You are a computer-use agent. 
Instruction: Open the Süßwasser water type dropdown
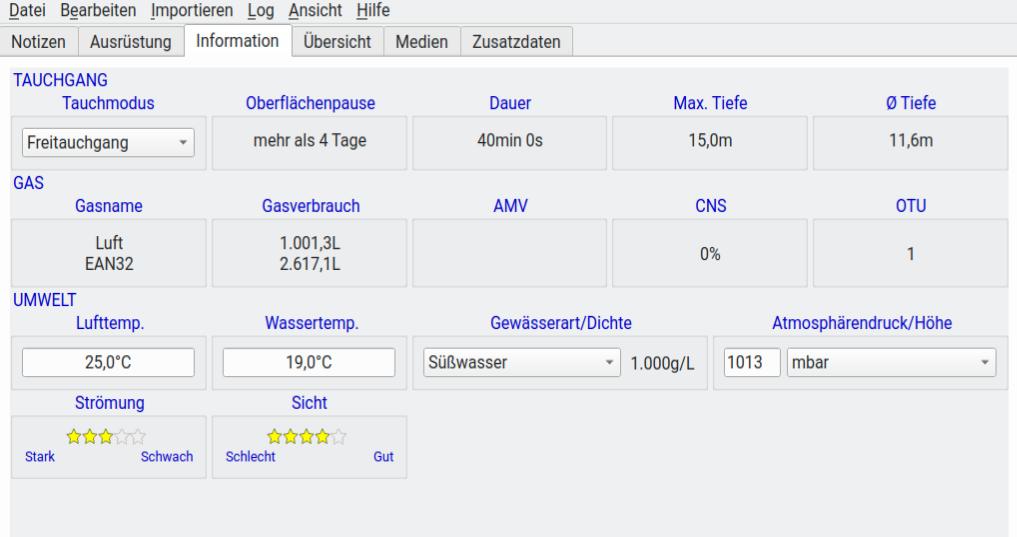coord(521,363)
